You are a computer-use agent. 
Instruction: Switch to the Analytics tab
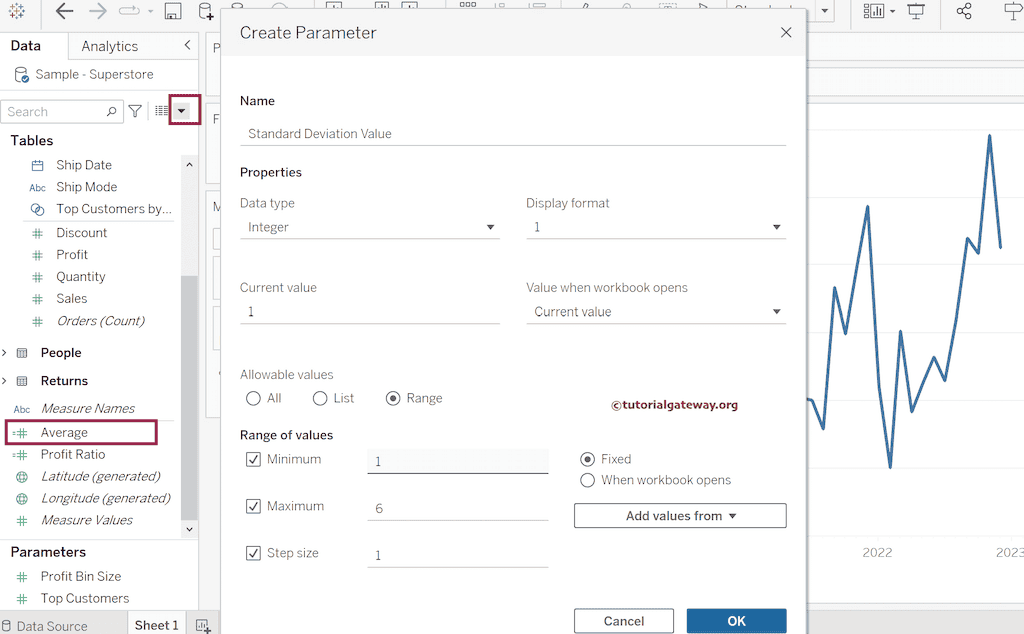(x=110, y=46)
